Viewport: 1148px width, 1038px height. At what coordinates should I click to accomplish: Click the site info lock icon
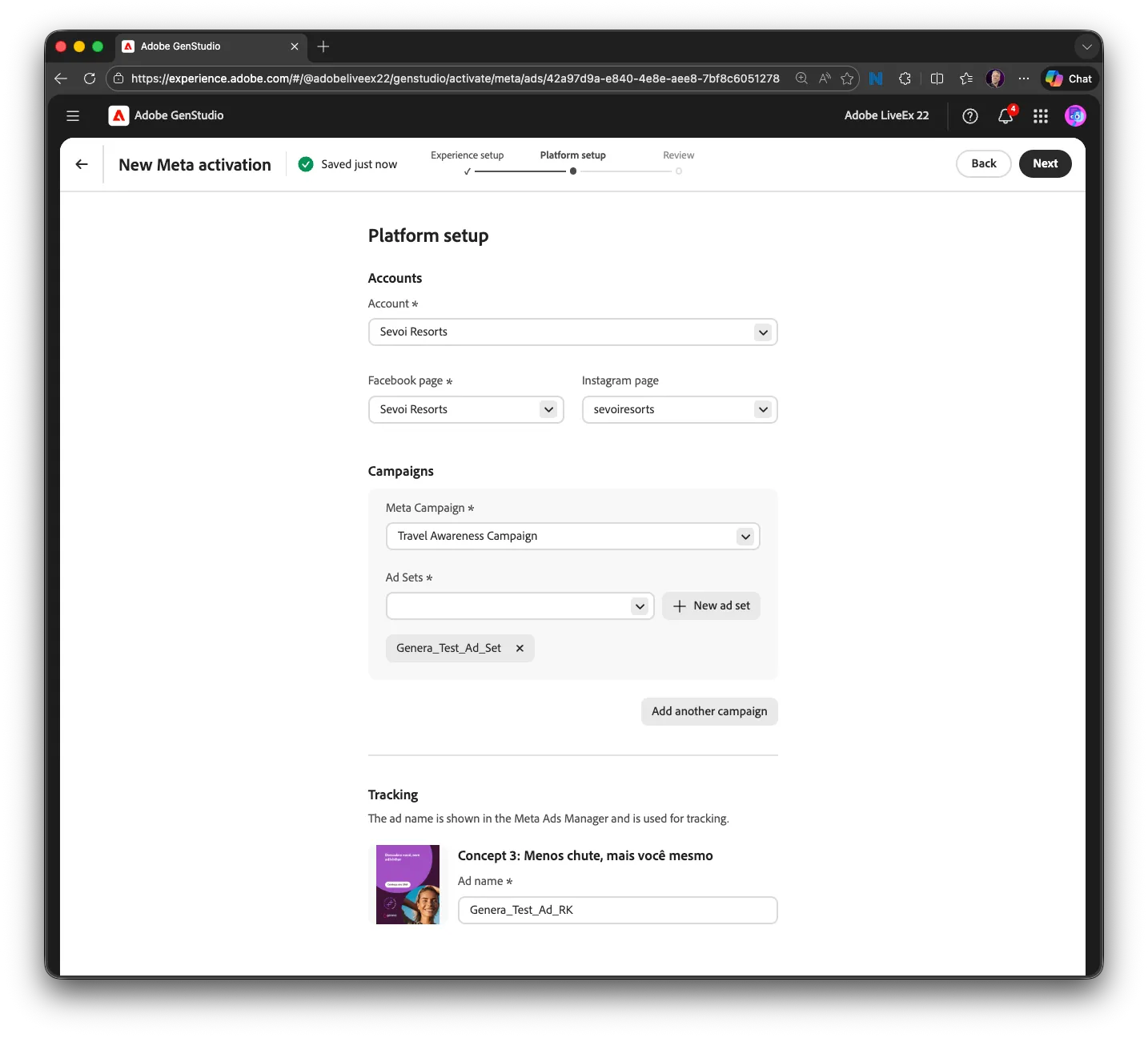(118, 78)
